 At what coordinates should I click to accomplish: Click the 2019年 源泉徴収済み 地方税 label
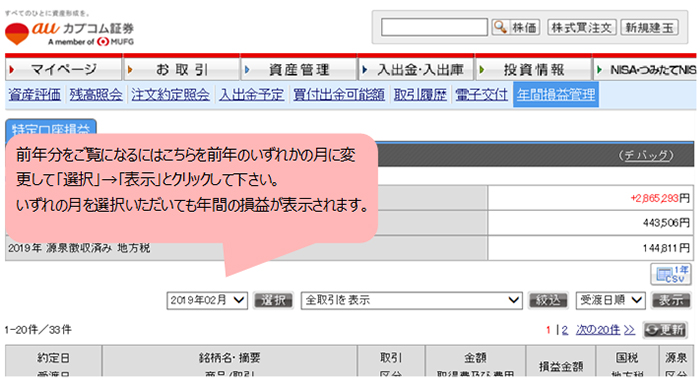[x=79, y=248]
